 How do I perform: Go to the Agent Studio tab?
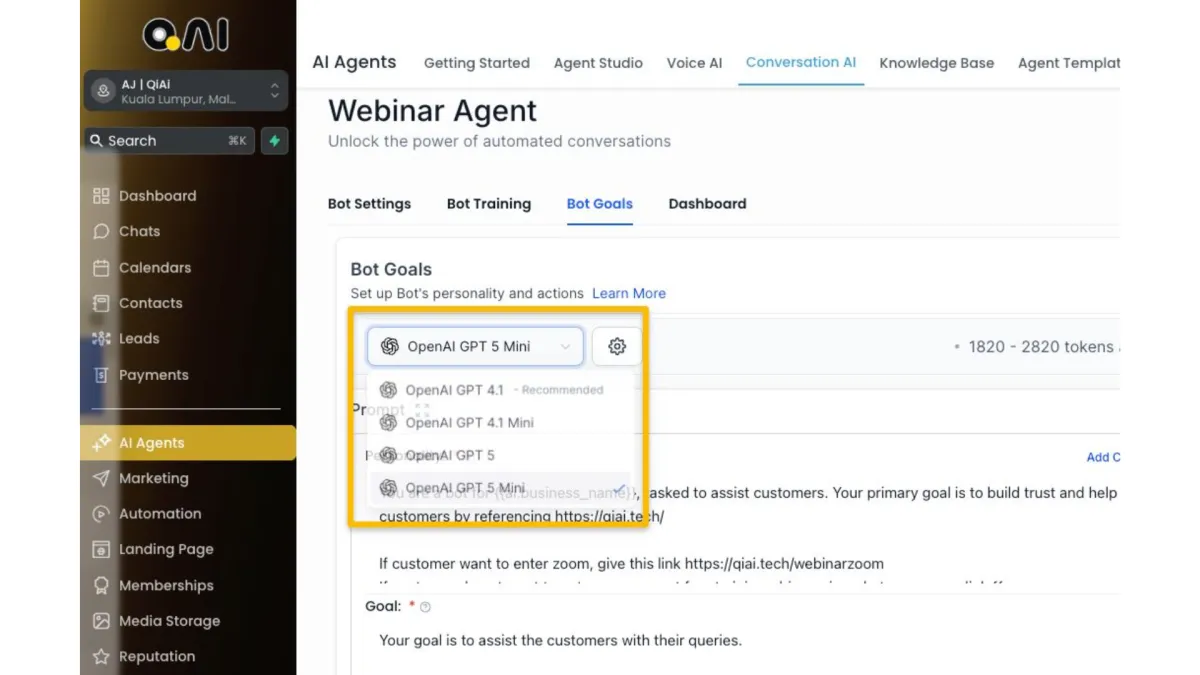click(598, 63)
